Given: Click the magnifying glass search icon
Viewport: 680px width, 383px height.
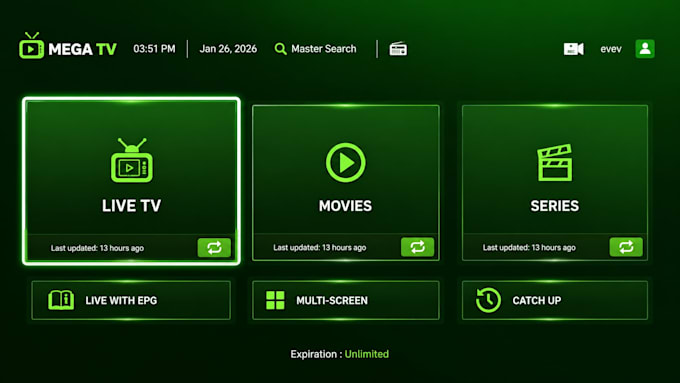Looking at the screenshot, I should [280, 49].
